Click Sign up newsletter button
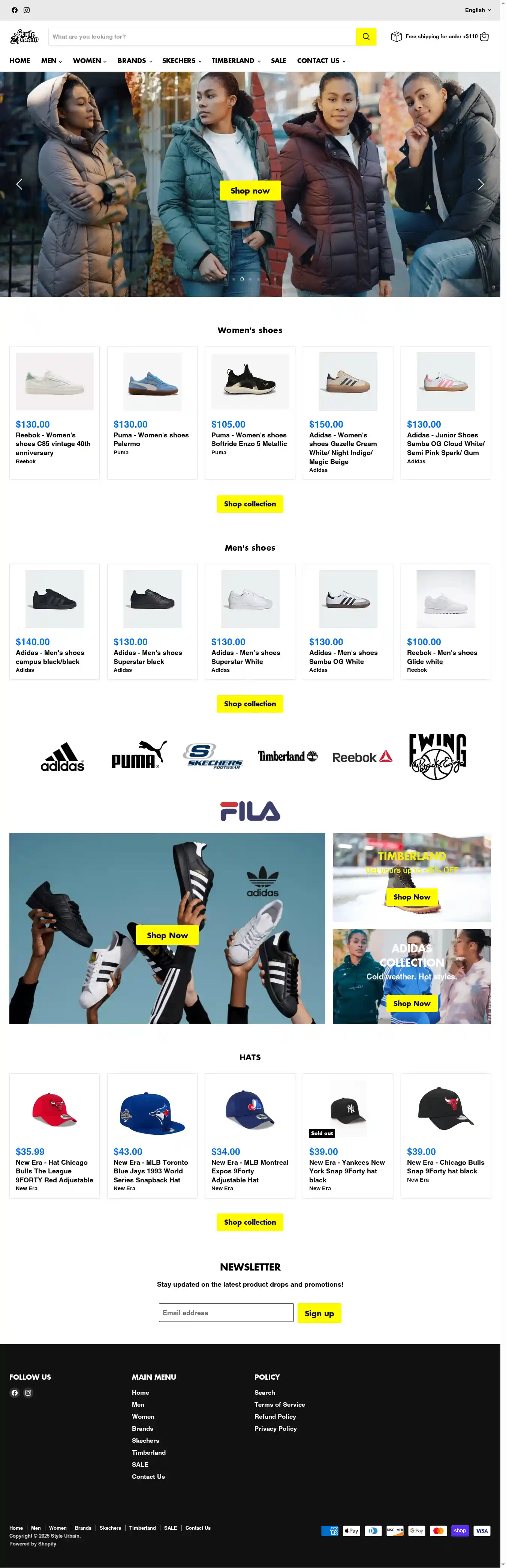506x1568 pixels. point(319,1313)
